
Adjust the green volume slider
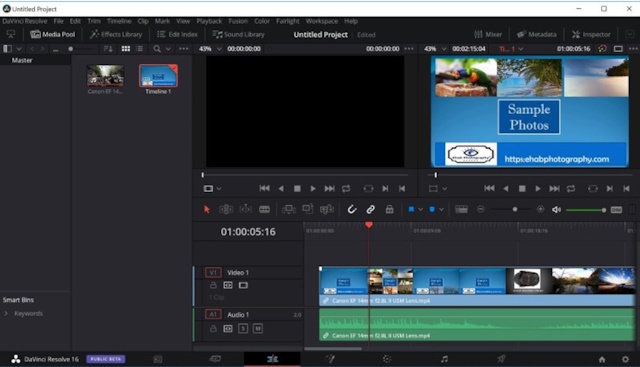[x=586, y=210]
